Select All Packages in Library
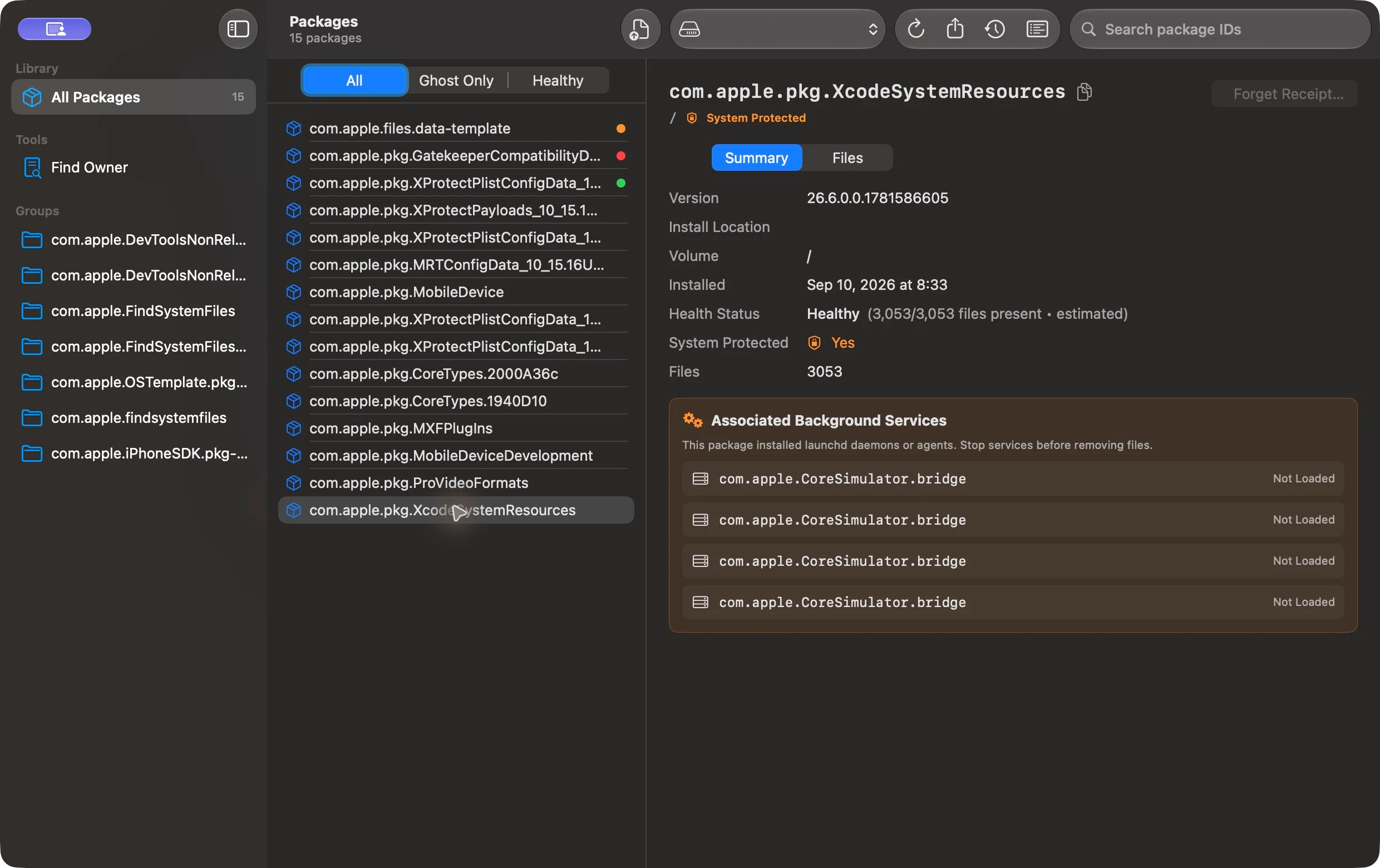This screenshot has height=868, width=1380. pos(133,97)
